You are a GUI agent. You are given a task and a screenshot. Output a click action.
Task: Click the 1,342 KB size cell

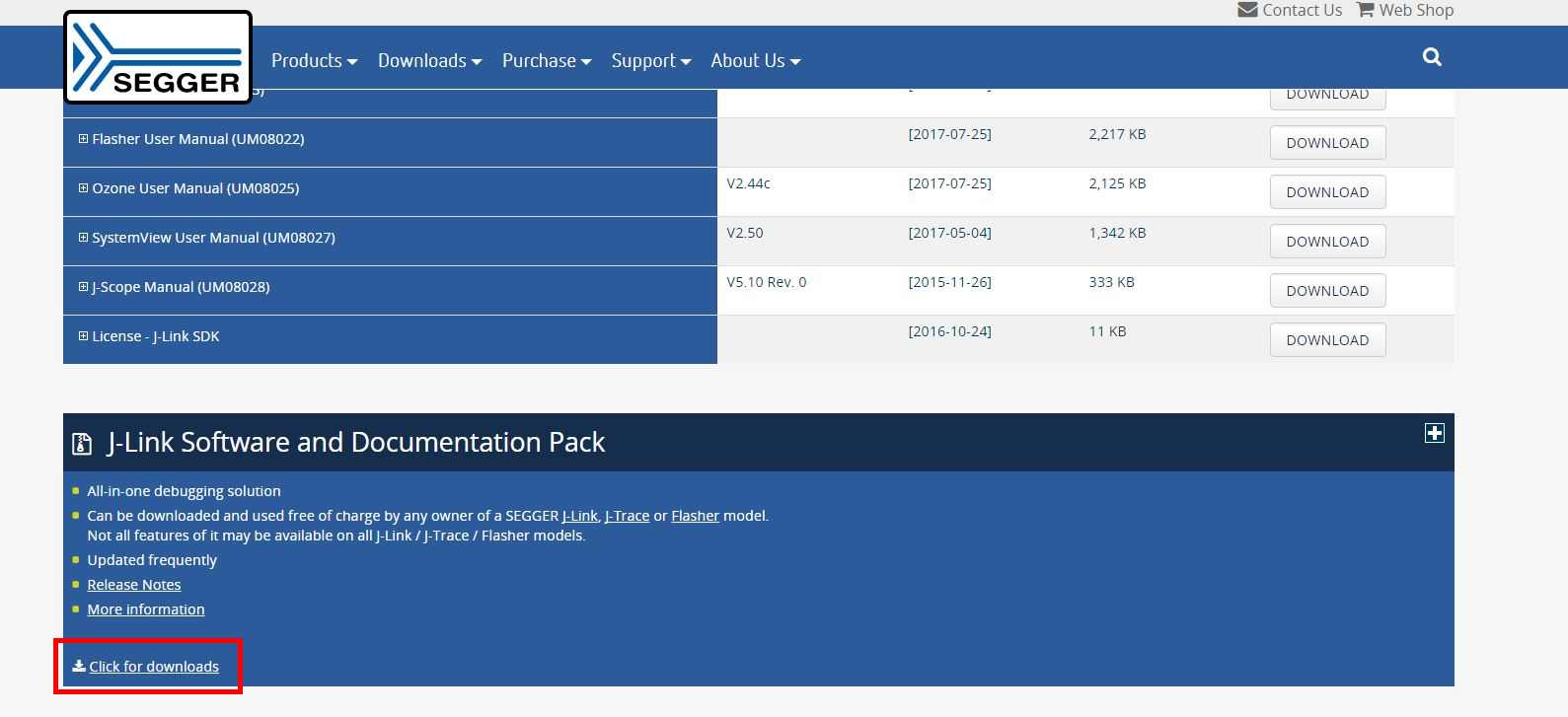(x=1117, y=233)
